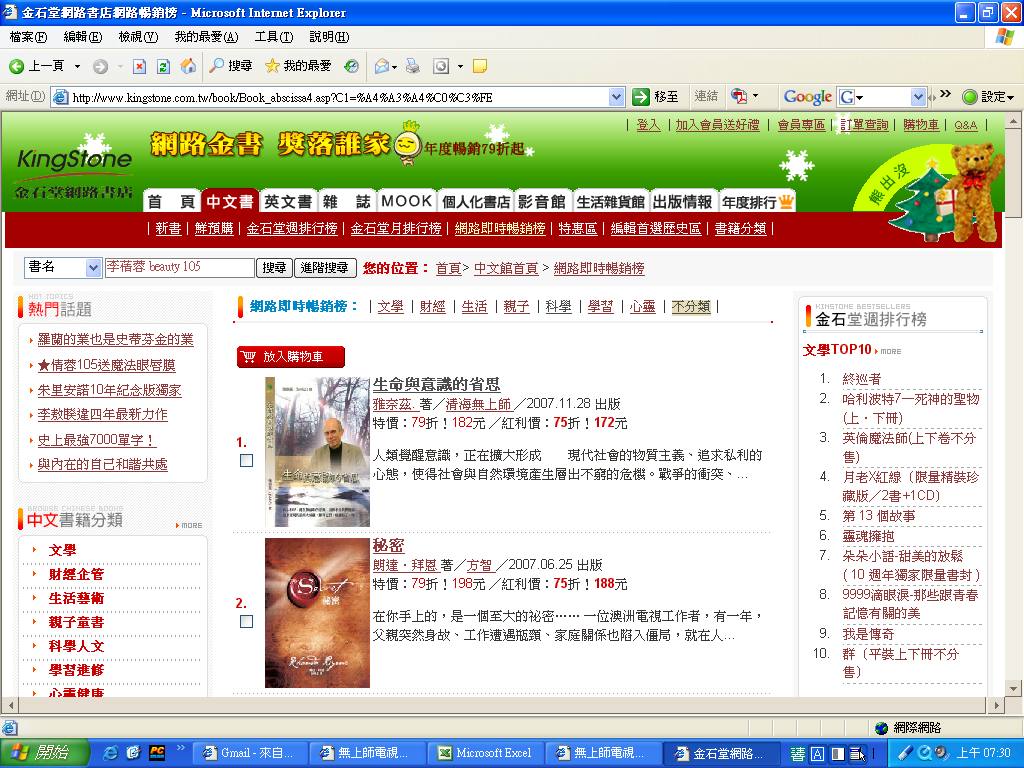Click the taskbar clock showing 07:30
1024x768 pixels.
(984, 753)
